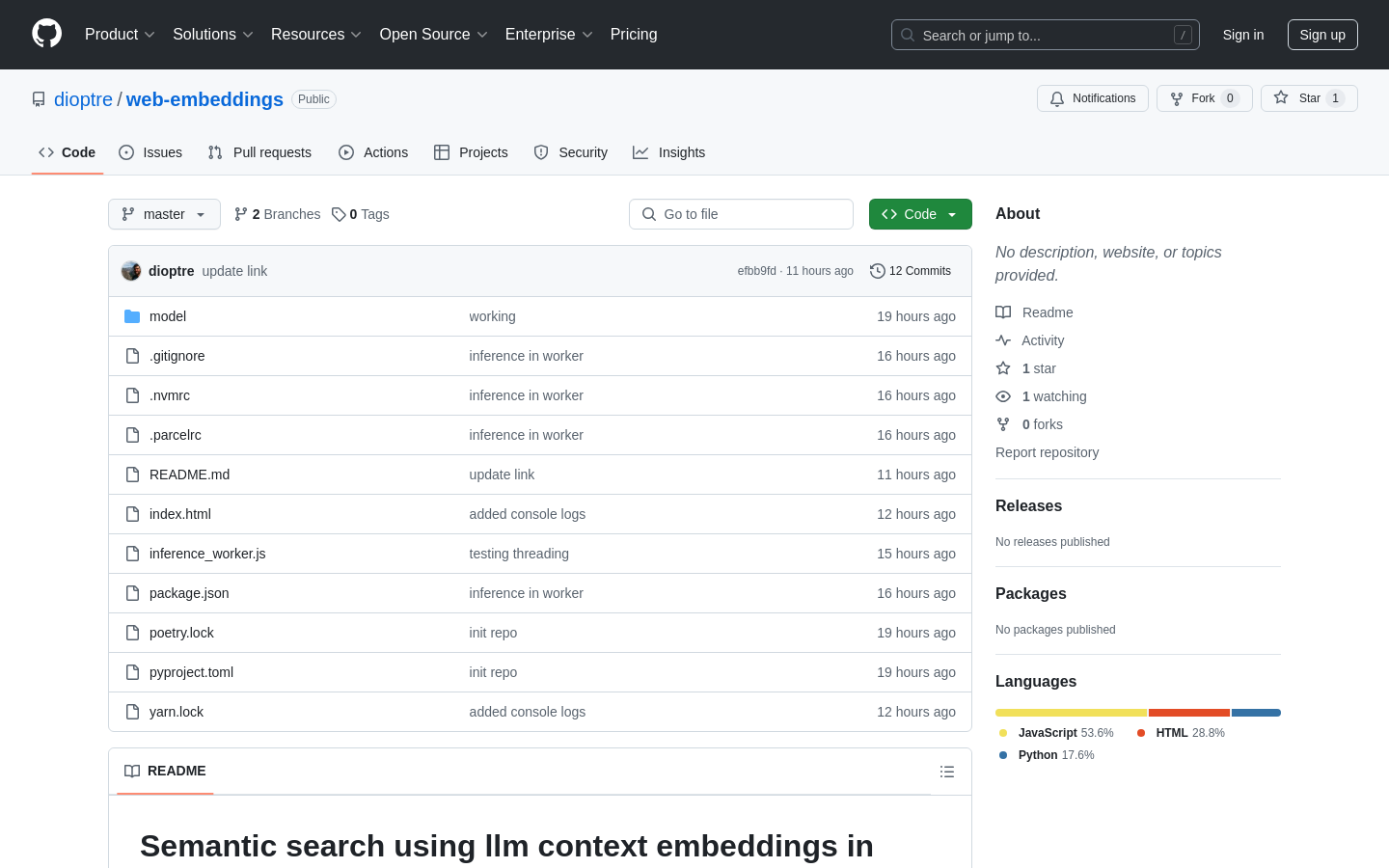This screenshot has width=1389, height=868.
Task: Open the .parcelrc file
Action: [x=176, y=435]
